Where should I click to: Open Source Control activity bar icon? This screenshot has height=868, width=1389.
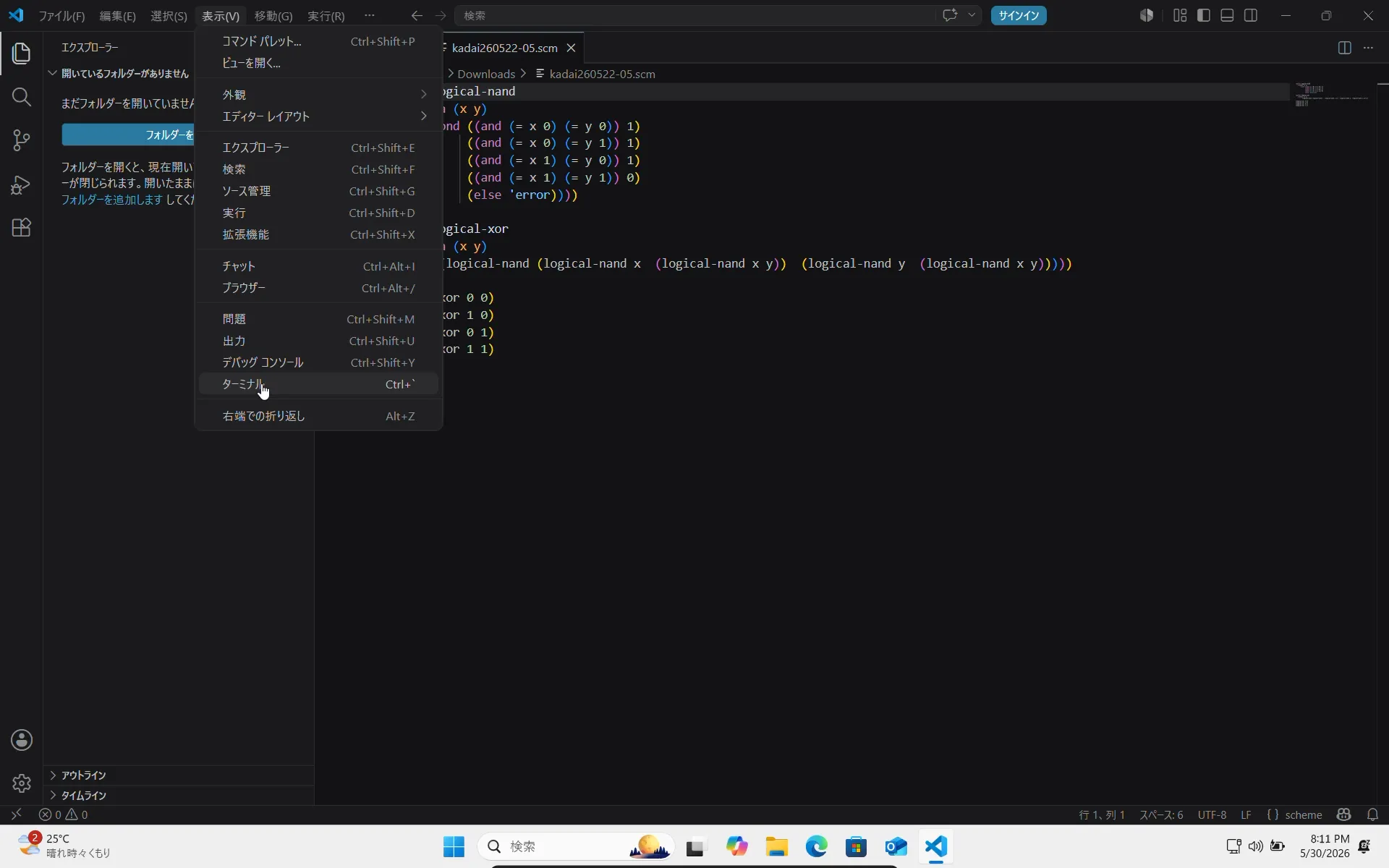pyautogui.click(x=21, y=140)
